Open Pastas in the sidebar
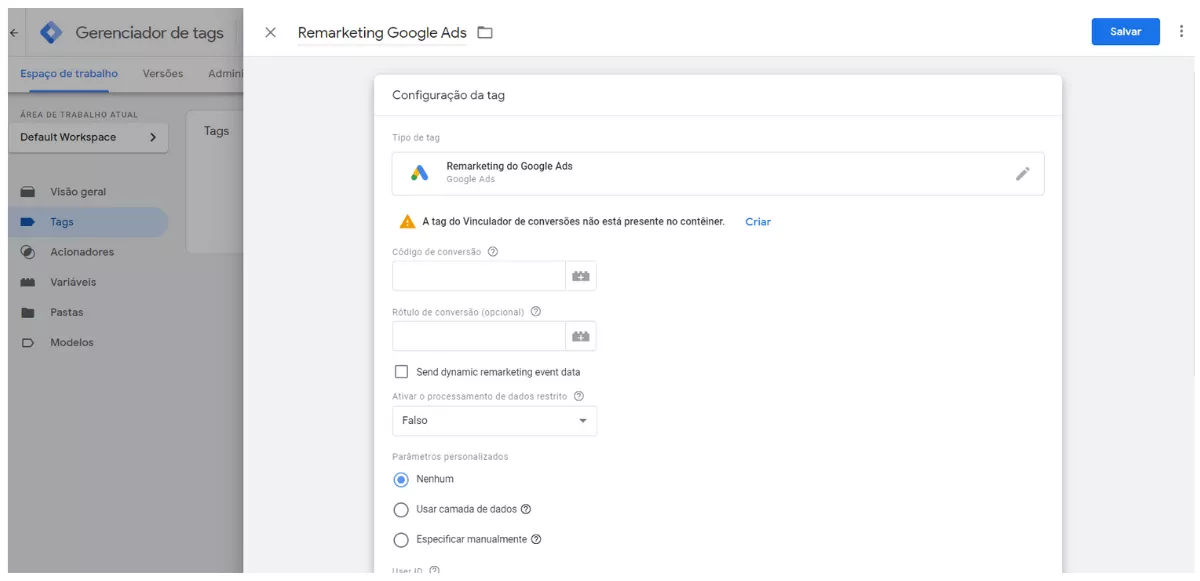 [67, 312]
